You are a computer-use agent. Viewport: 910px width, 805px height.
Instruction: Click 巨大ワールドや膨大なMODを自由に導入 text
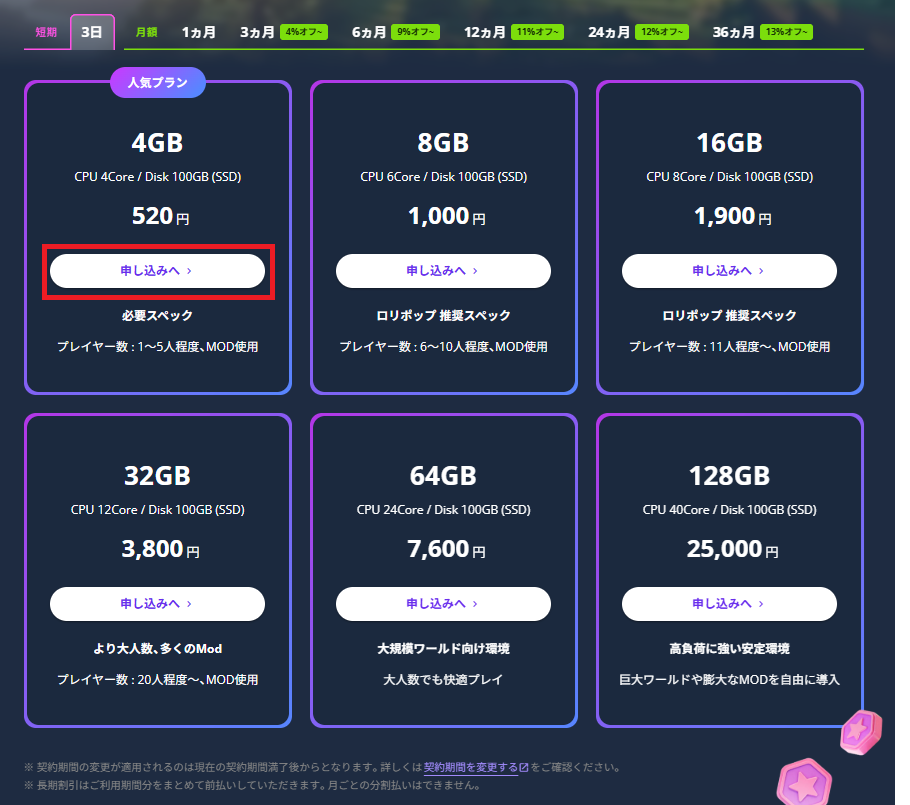coord(730,680)
